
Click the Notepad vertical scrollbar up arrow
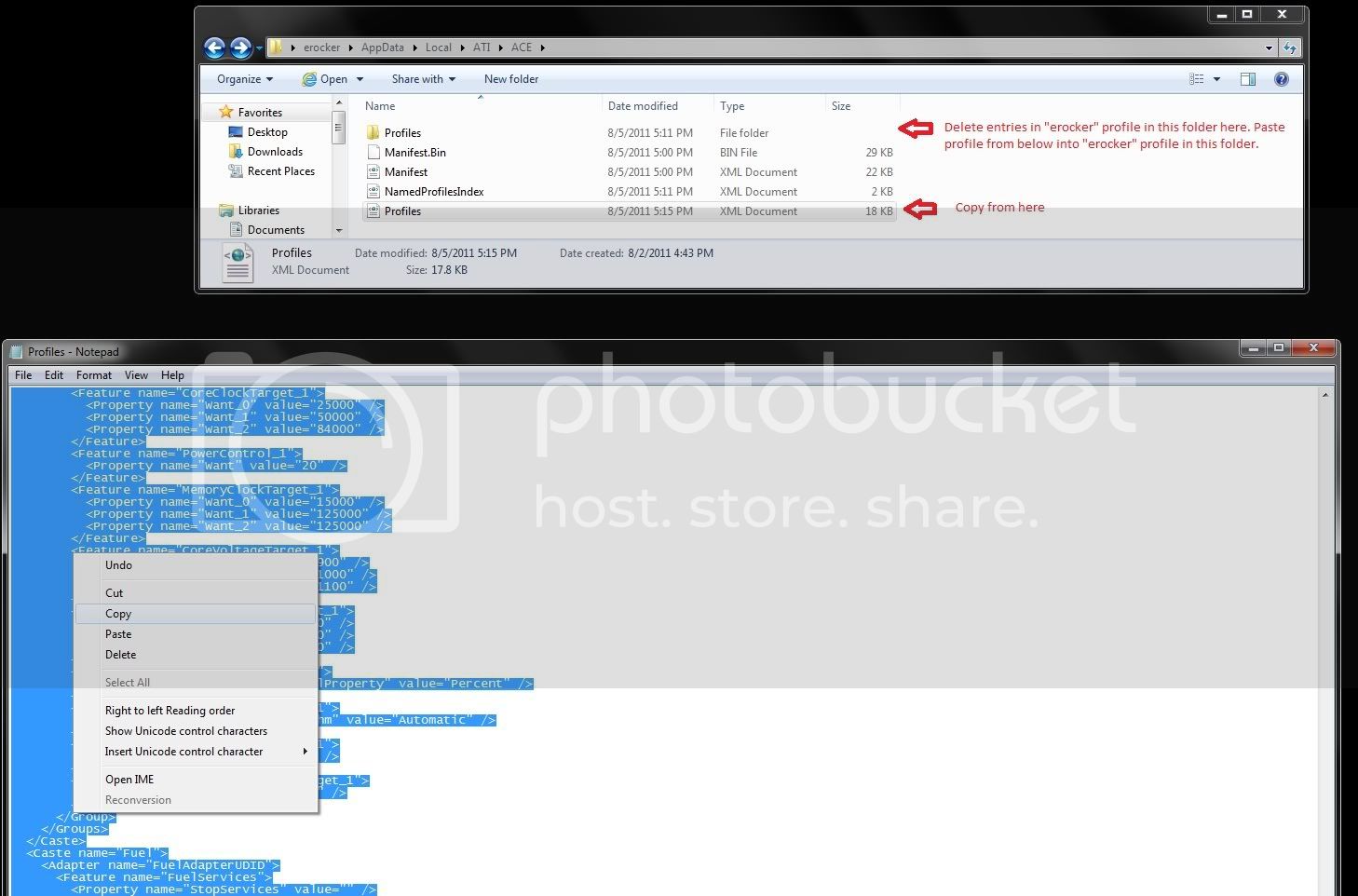point(1325,395)
